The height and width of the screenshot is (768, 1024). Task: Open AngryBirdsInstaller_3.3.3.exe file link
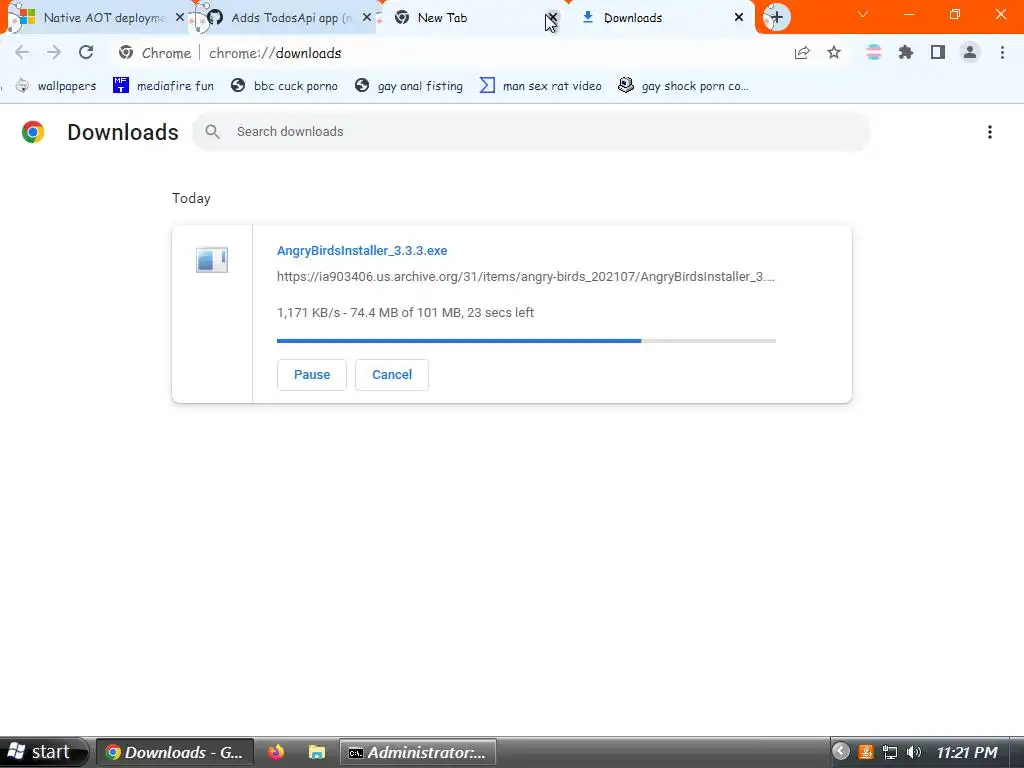(x=362, y=251)
